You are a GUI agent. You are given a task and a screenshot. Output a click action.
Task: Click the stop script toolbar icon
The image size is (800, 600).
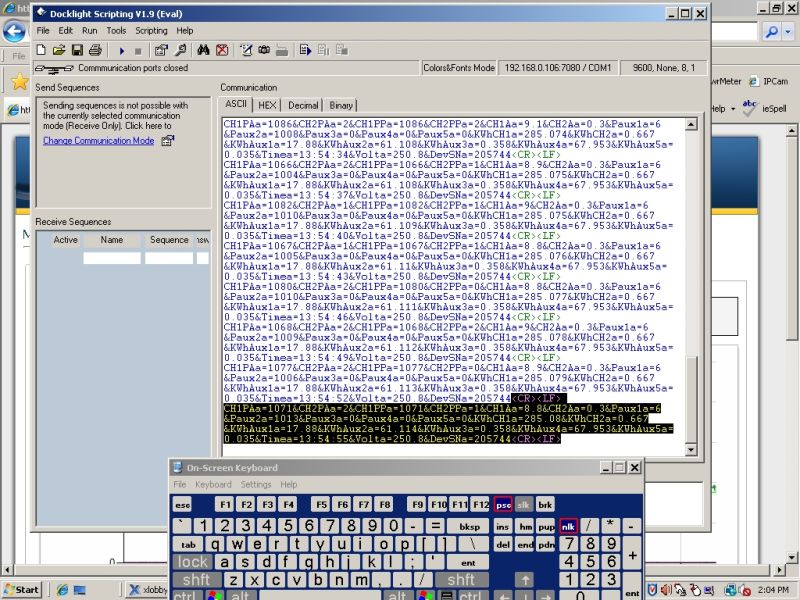coord(342,50)
